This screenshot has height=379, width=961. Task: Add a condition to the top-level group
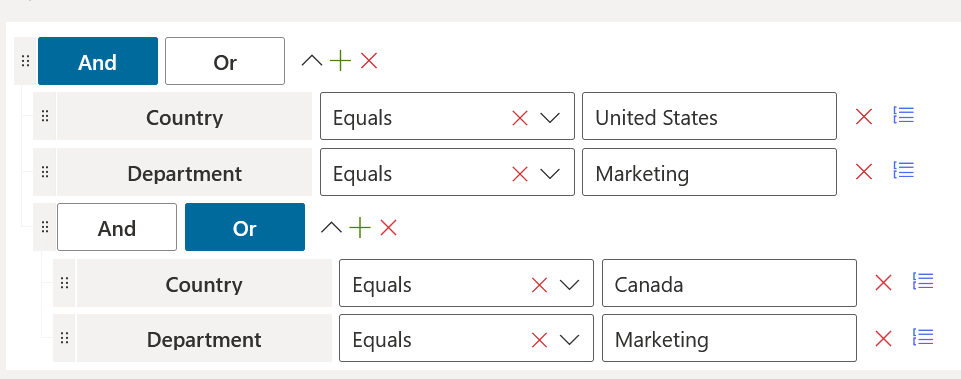coord(340,61)
